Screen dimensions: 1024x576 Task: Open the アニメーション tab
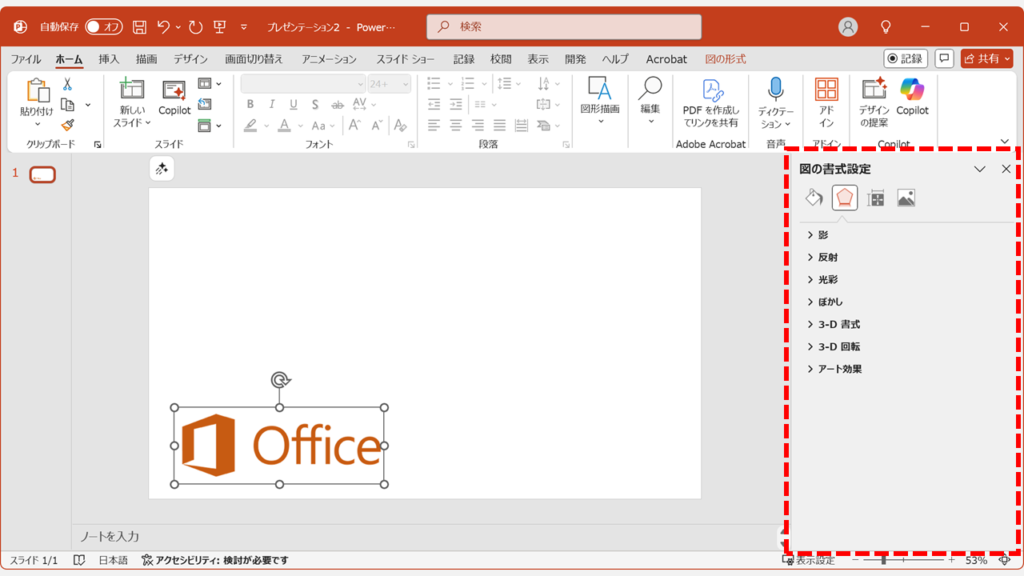(329, 59)
